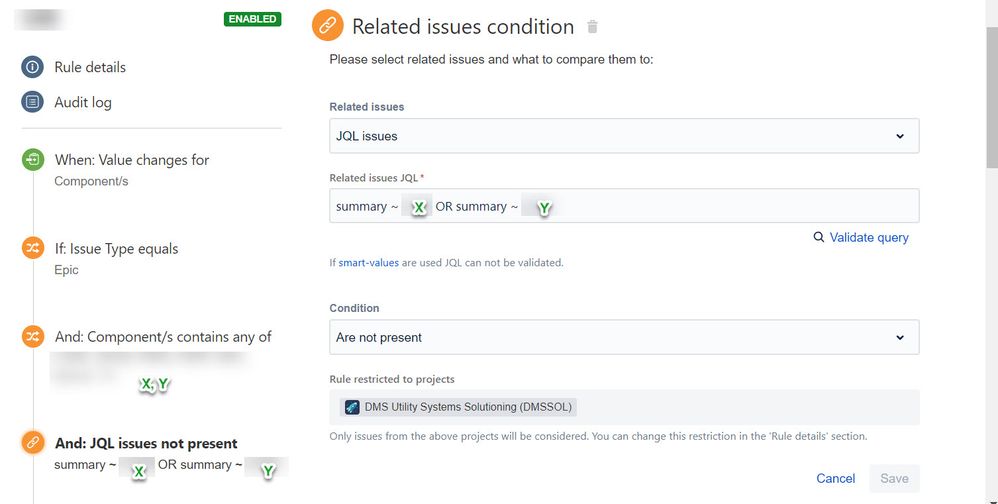Click the Component/s contains condition icon
Screen dimensions: 998x504
33,337
